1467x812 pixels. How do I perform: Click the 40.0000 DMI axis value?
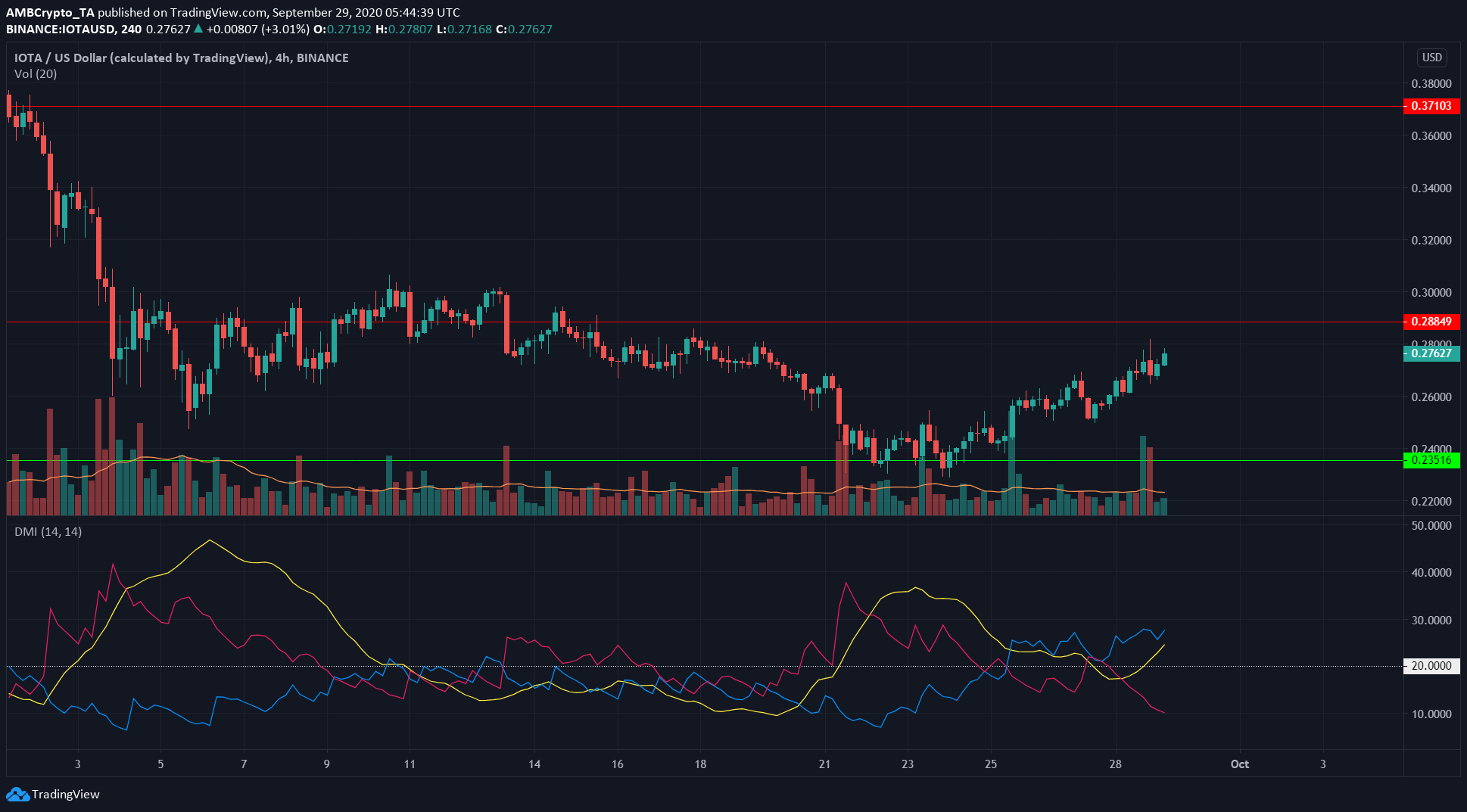point(1431,572)
